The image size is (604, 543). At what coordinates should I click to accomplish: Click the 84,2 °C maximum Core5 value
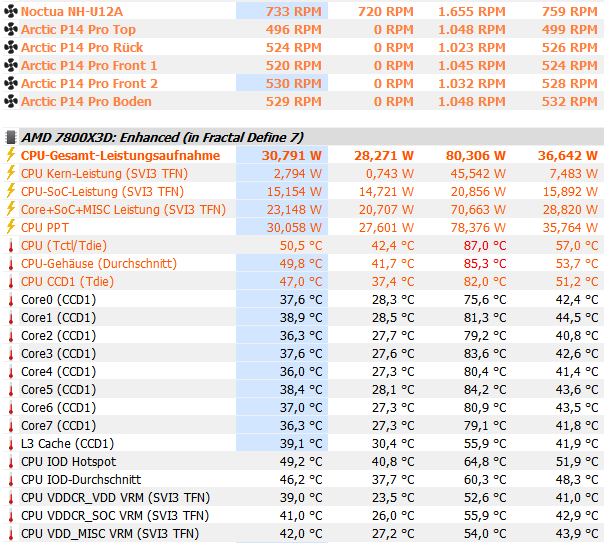(485, 390)
